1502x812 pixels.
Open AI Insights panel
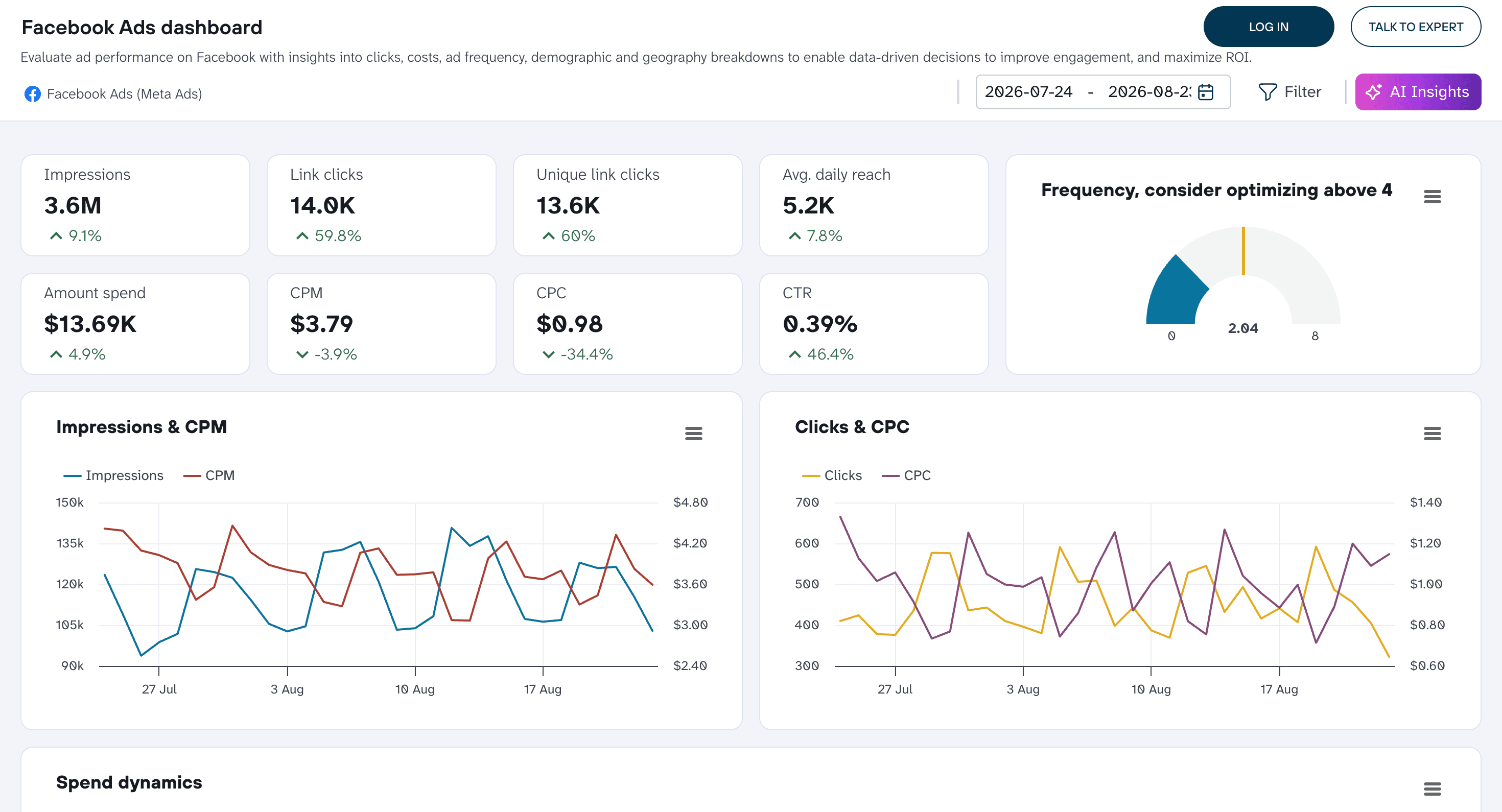1418,92
